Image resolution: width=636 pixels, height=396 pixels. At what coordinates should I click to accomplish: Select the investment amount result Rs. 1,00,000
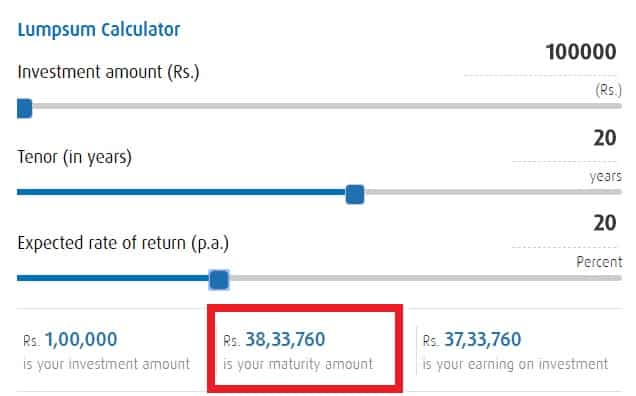(x=70, y=340)
